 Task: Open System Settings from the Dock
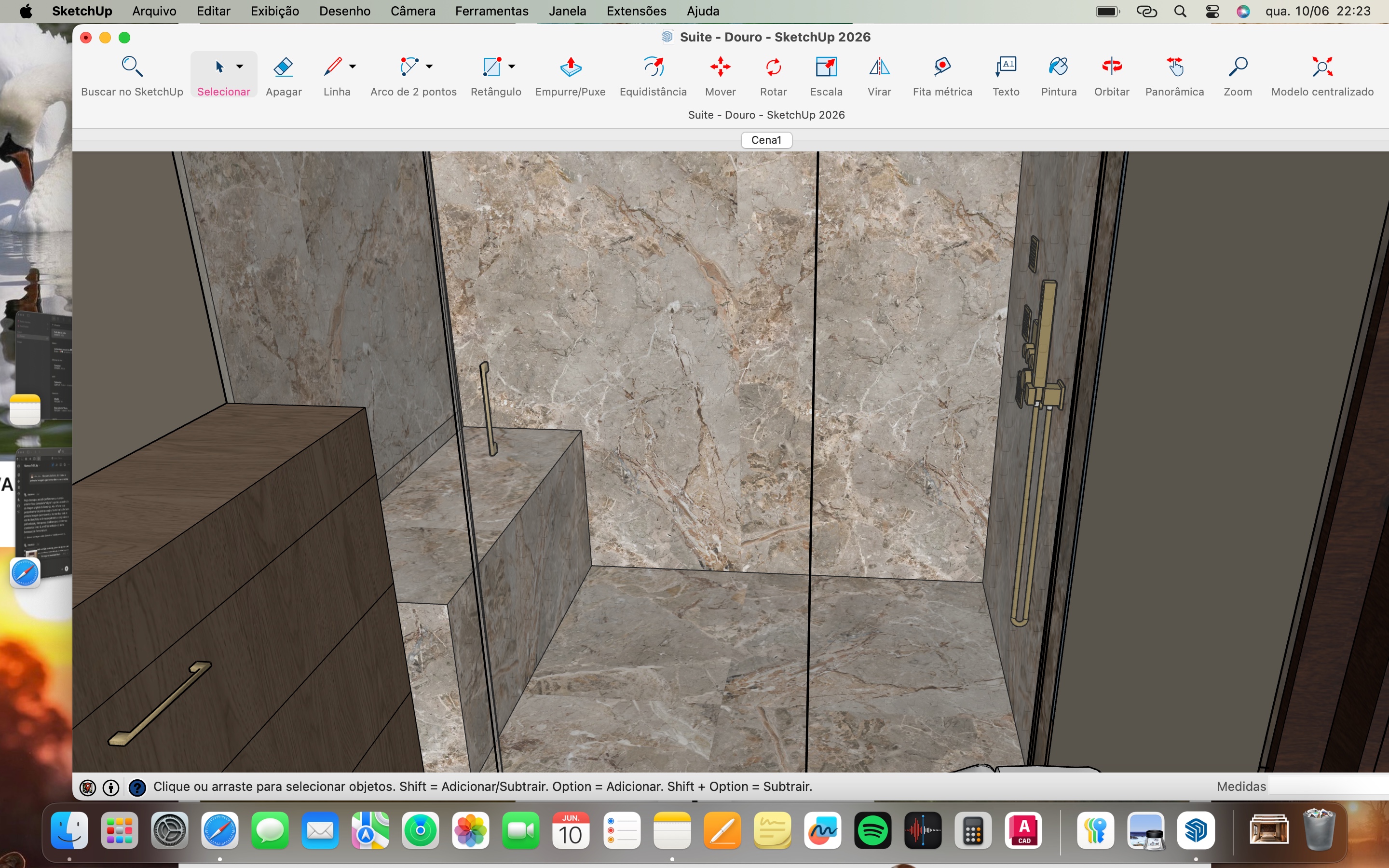170,831
